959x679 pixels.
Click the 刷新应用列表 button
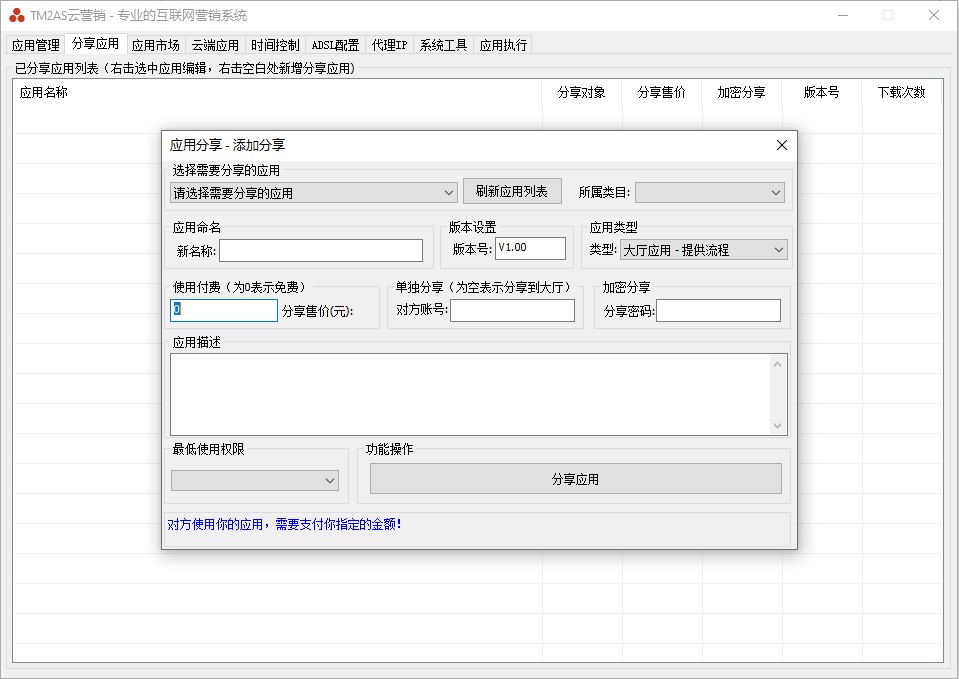click(512, 191)
